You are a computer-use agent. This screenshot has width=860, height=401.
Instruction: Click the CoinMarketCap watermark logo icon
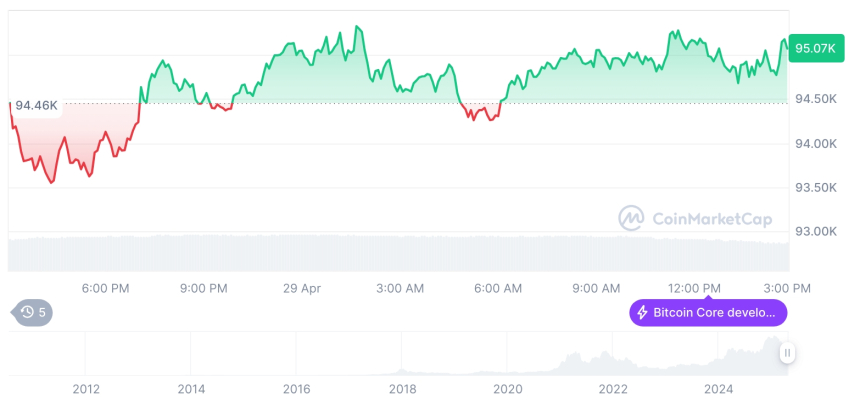coord(631,218)
